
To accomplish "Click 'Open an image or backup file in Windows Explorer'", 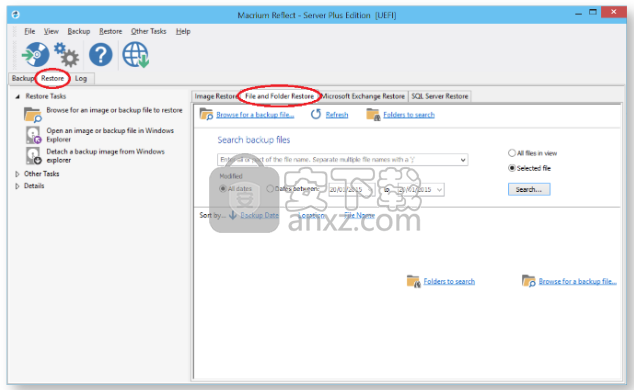I will coord(110,135).
